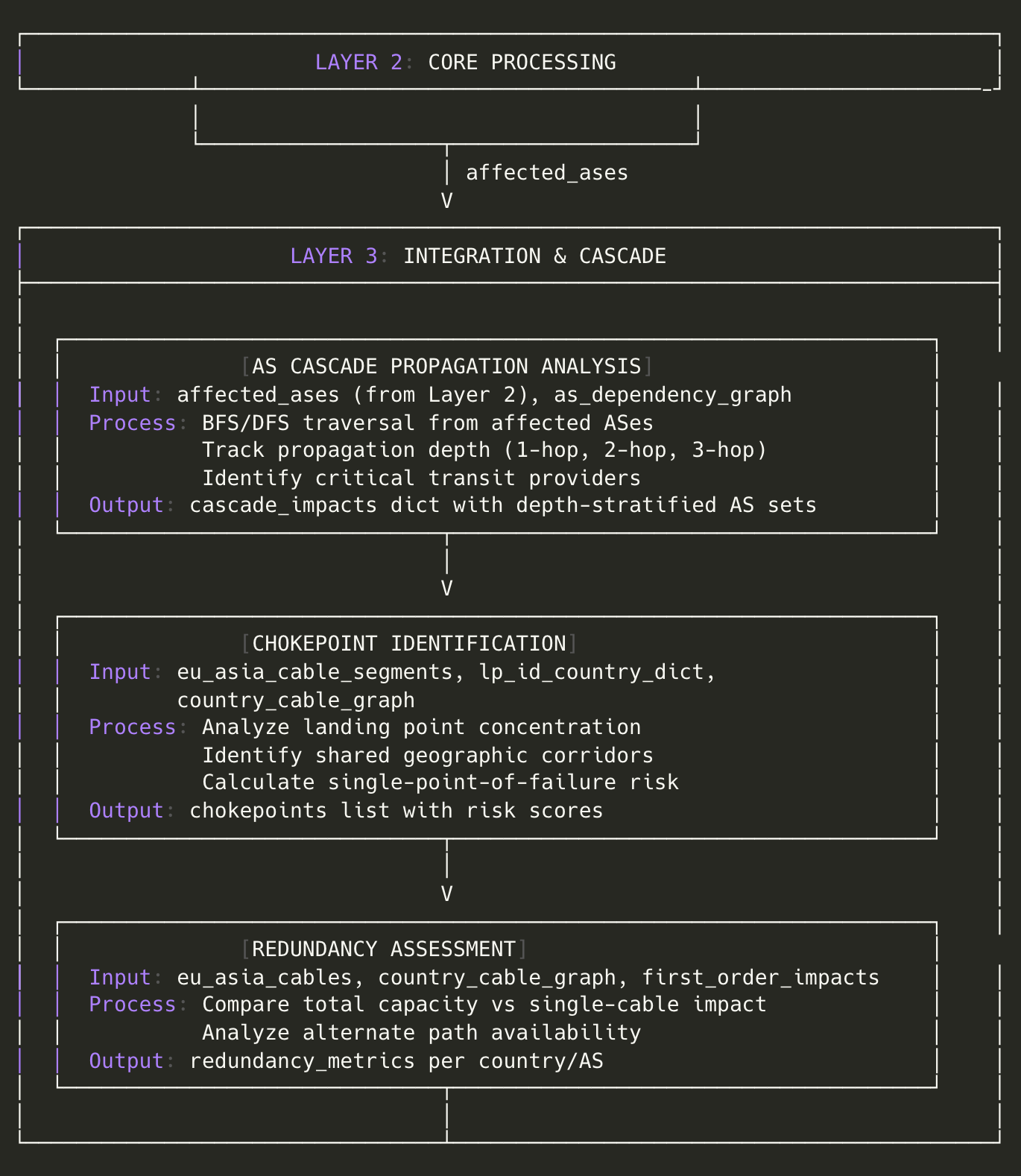
Task: Click the BFS/DFS traversal process line
Action: click(x=427, y=423)
